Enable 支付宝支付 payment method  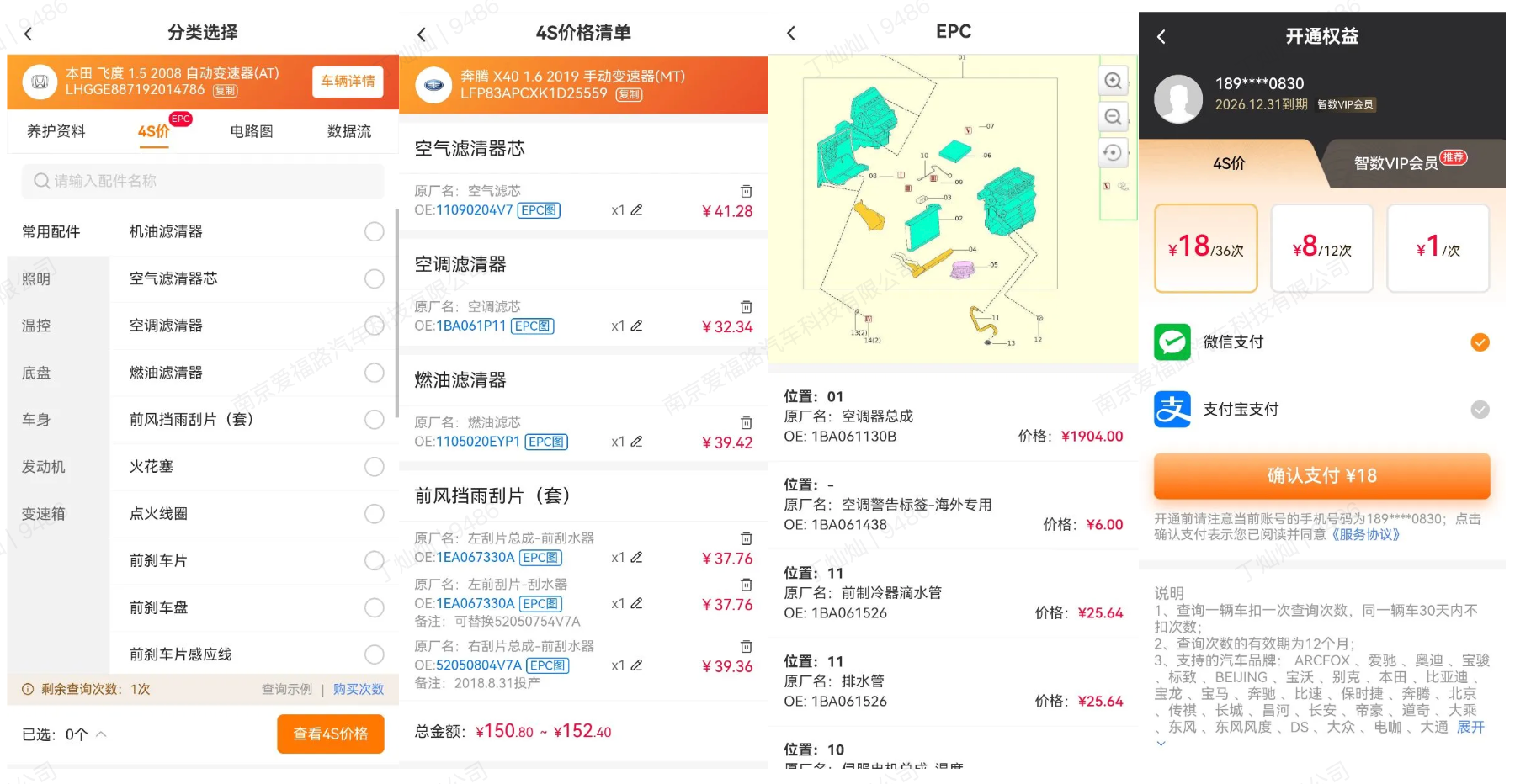(x=1480, y=410)
